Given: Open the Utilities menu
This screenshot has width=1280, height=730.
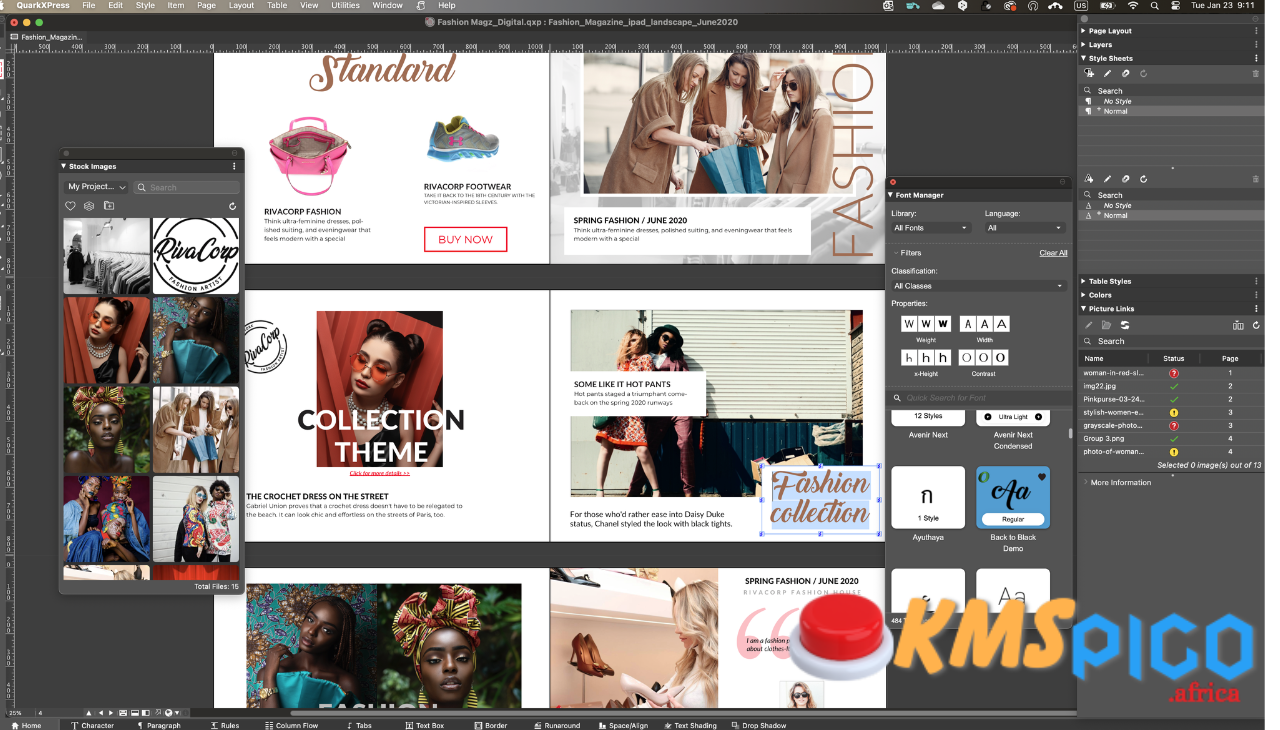Looking at the screenshot, I should (x=345, y=6).
